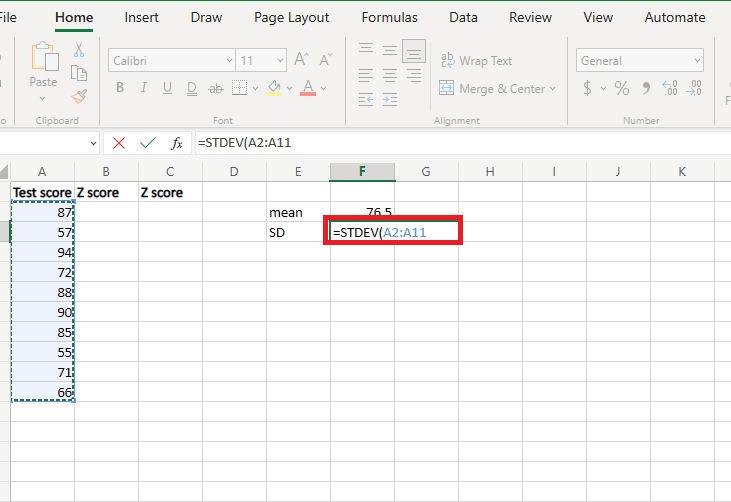Open Review tab
The image size is (731, 502).
pyautogui.click(x=530, y=18)
